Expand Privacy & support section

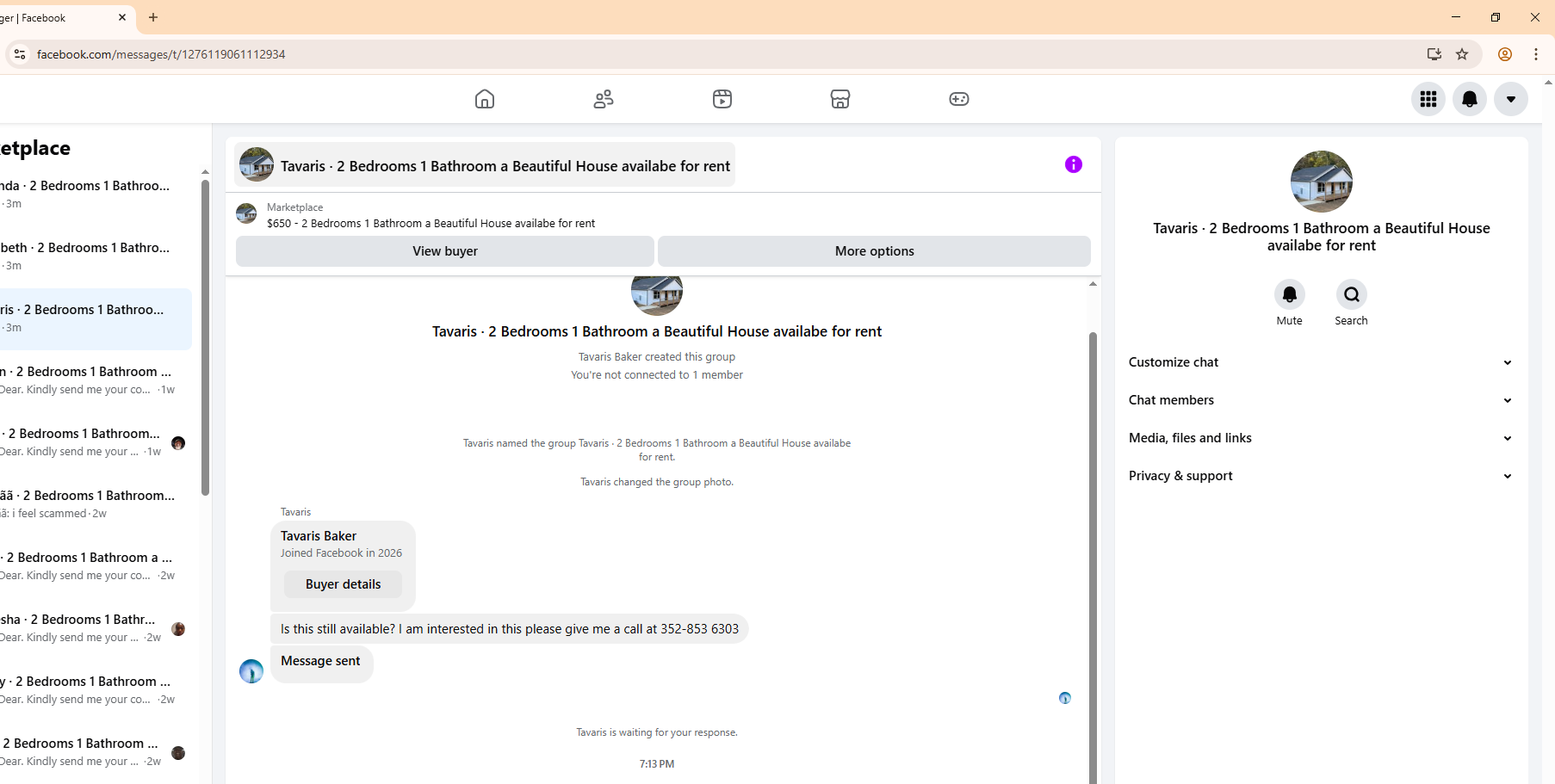[x=1321, y=476]
